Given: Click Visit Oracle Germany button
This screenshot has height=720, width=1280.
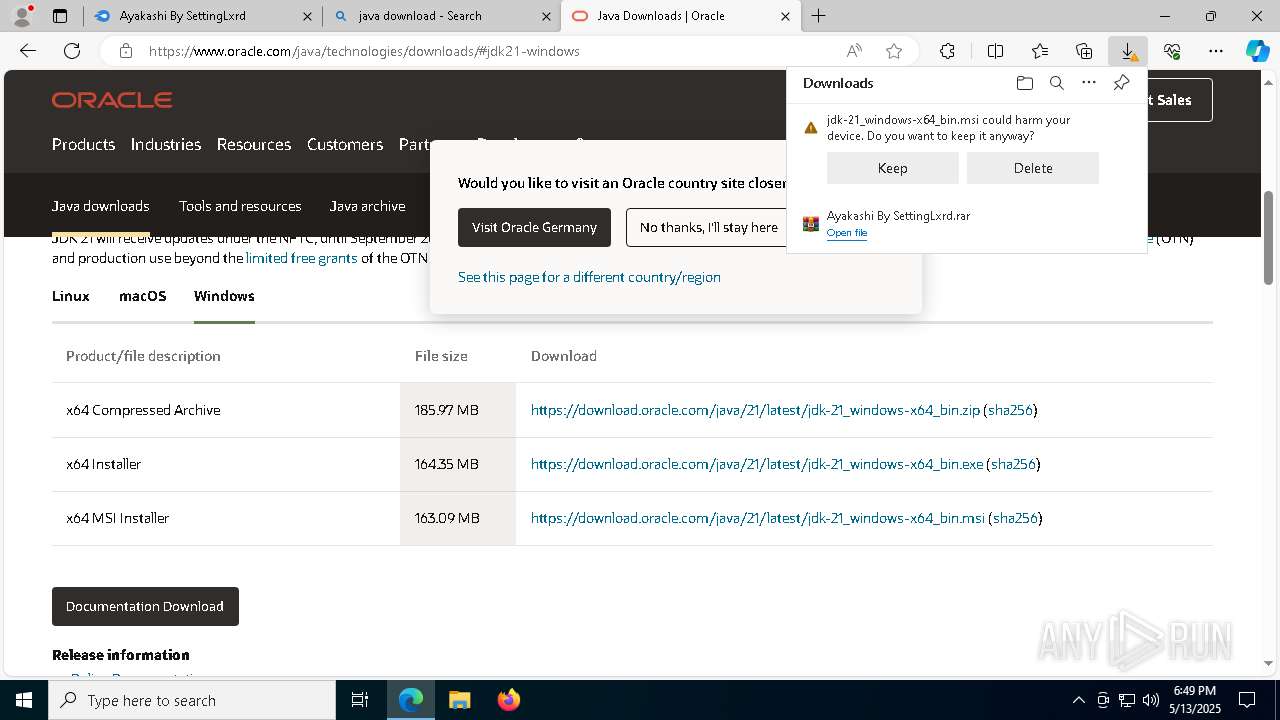Looking at the screenshot, I should click(x=534, y=227).
